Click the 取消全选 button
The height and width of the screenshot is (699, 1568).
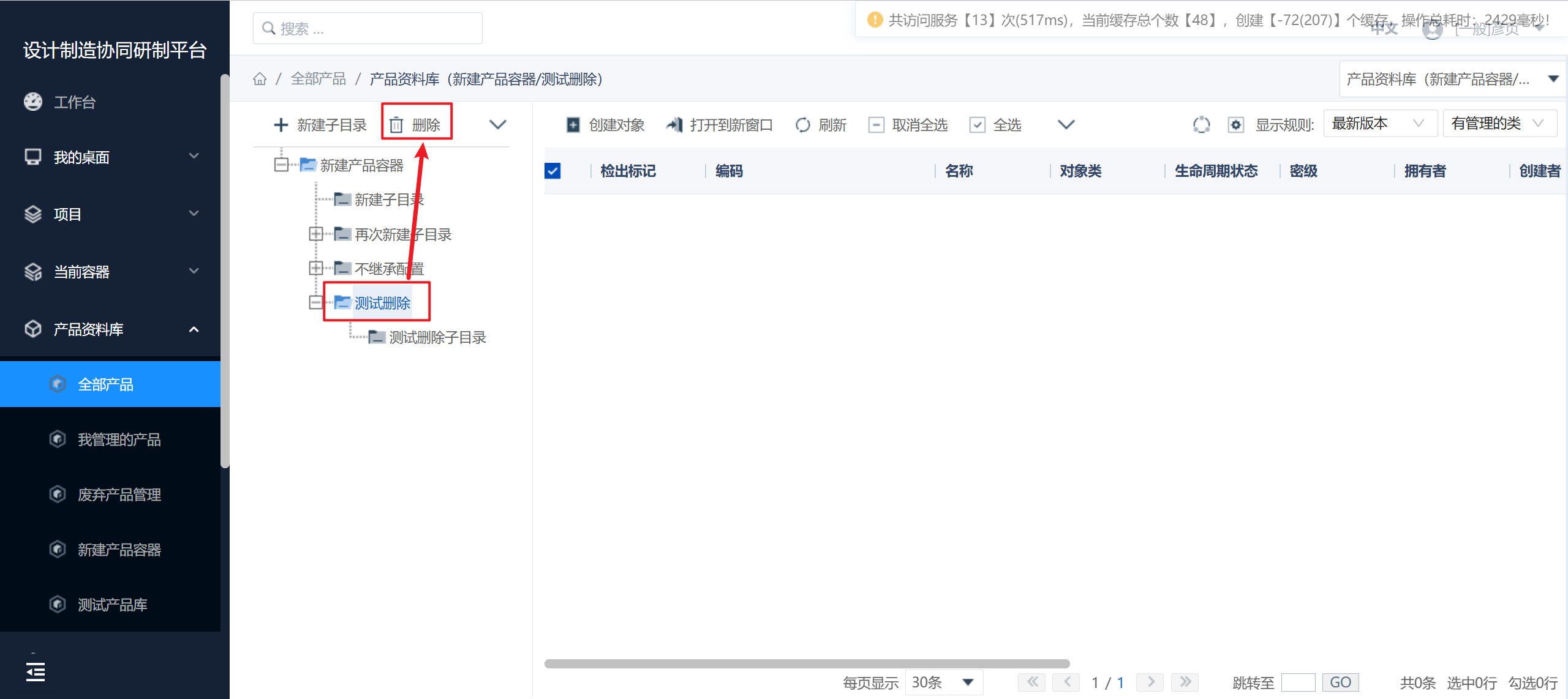point(908,125)
